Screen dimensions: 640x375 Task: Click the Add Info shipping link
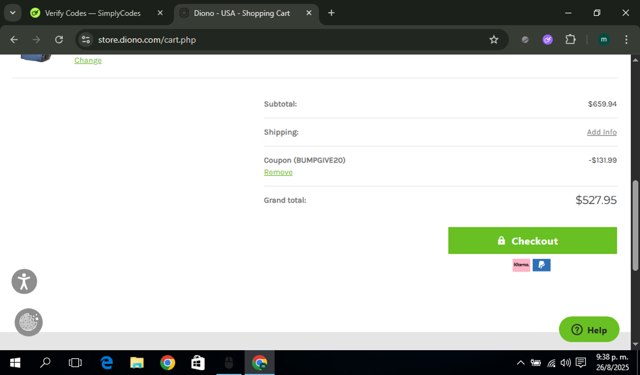pyautogui.click(x=602, y=132)
